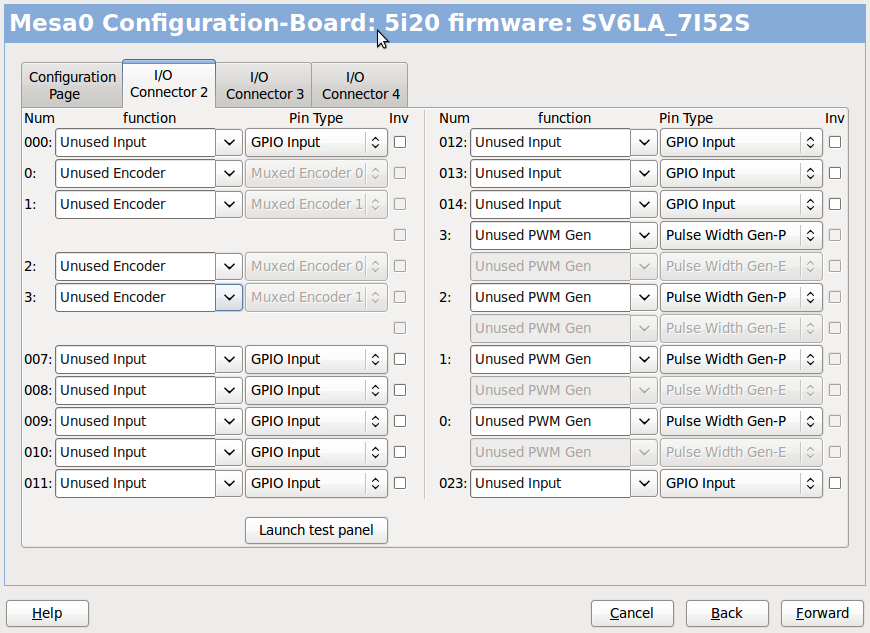Viewport: 870px width, 633px height.
Task: Open function dropdown arrow for pin 023
Action: pyautogui.click(x=644, y=484)
